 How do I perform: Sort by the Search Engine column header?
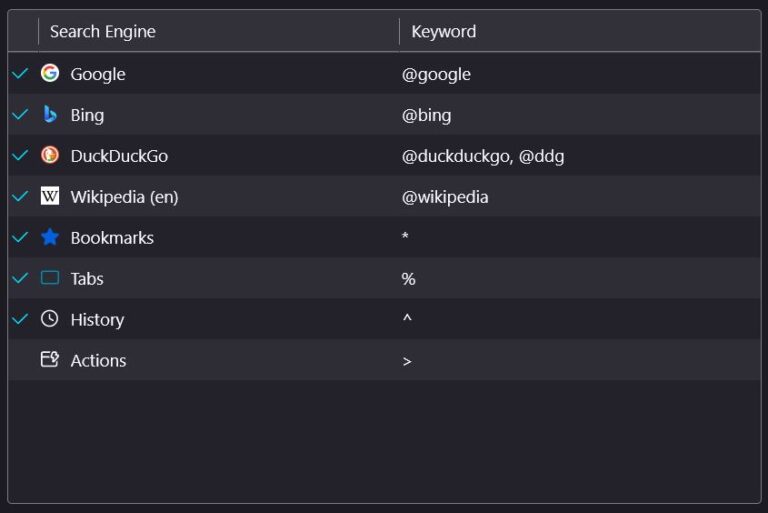coord(103,32)
